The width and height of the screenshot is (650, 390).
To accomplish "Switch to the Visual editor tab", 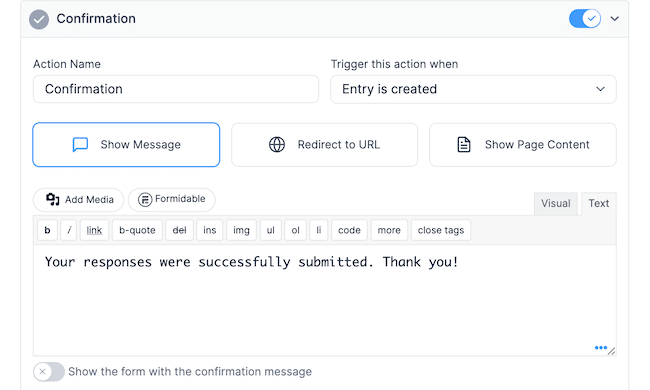I will pyautogui.click(x=555, y=203).
